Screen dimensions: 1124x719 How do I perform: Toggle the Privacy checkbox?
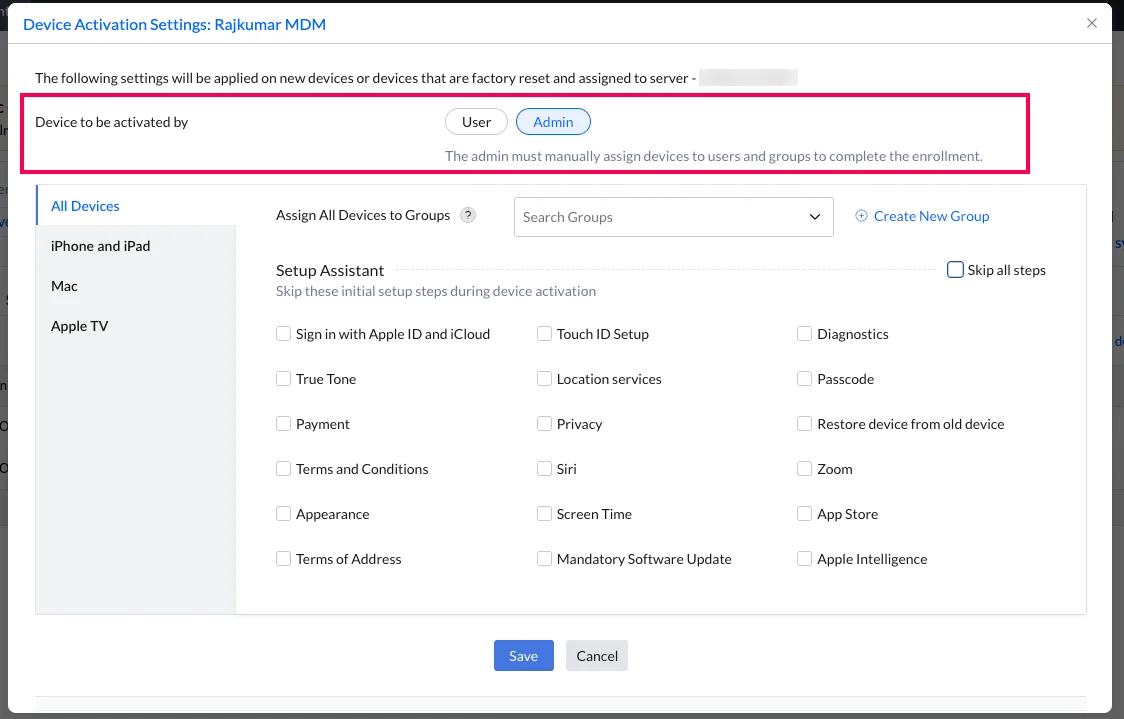[x=544, y=424]
